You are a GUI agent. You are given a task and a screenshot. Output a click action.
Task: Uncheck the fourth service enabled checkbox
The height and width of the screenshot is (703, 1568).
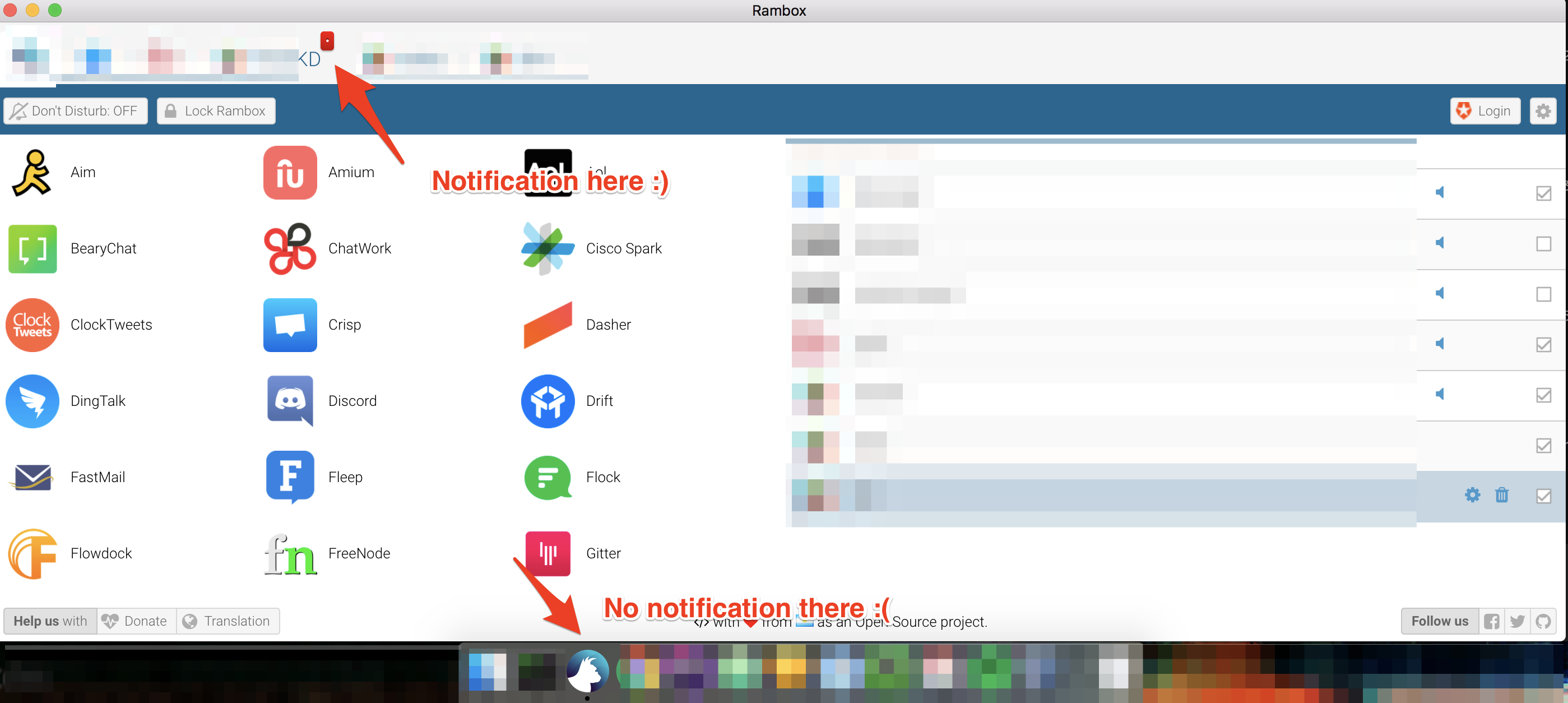click(x=1543, y=345)
